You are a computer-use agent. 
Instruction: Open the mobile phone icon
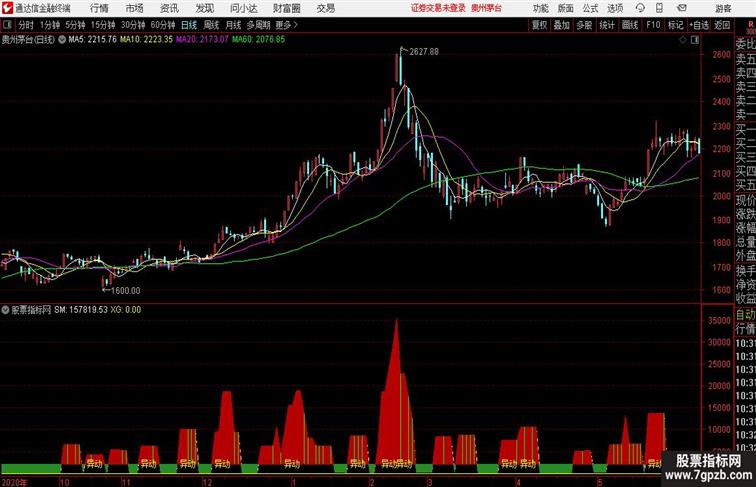659,8
